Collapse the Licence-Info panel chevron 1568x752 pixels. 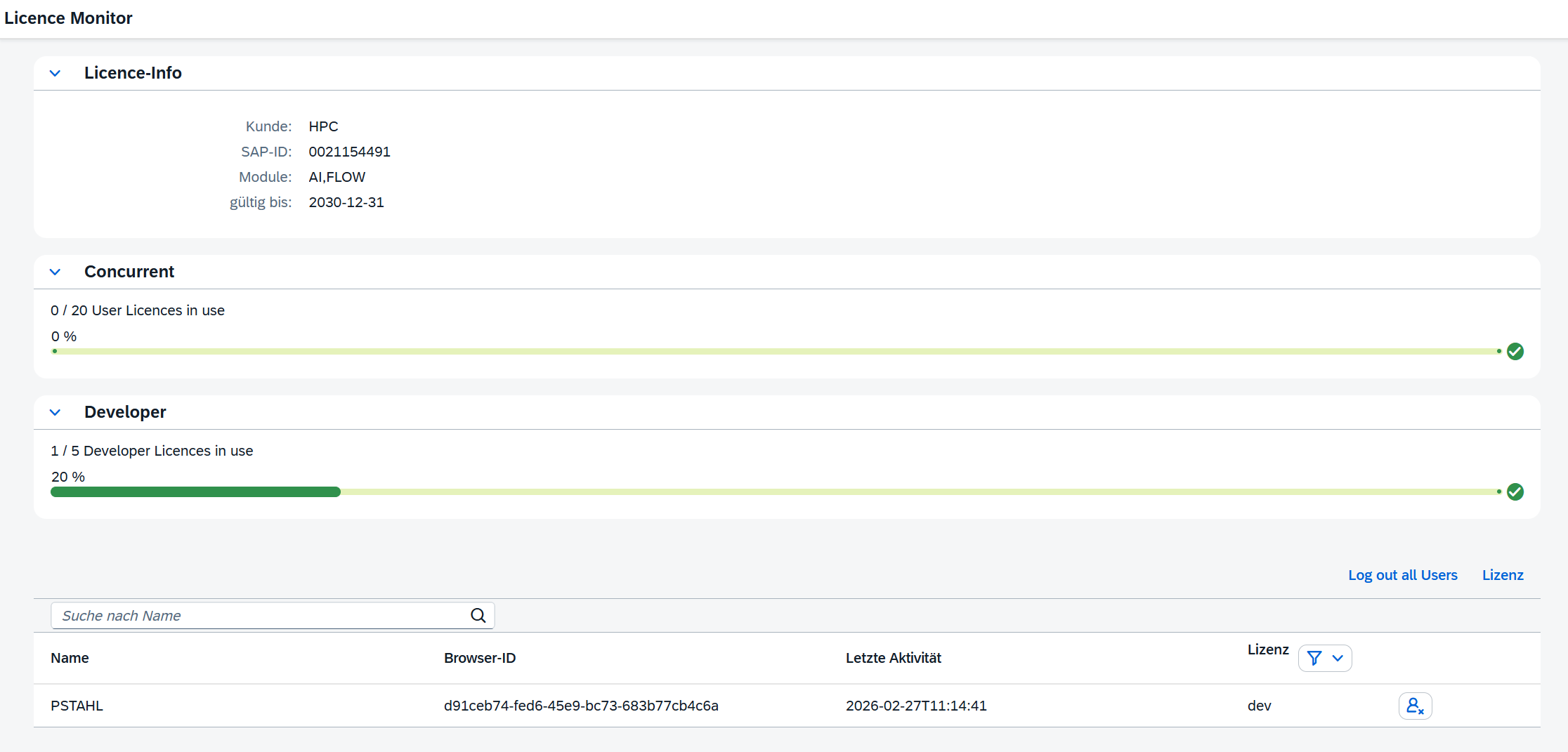tap(55, 73)
